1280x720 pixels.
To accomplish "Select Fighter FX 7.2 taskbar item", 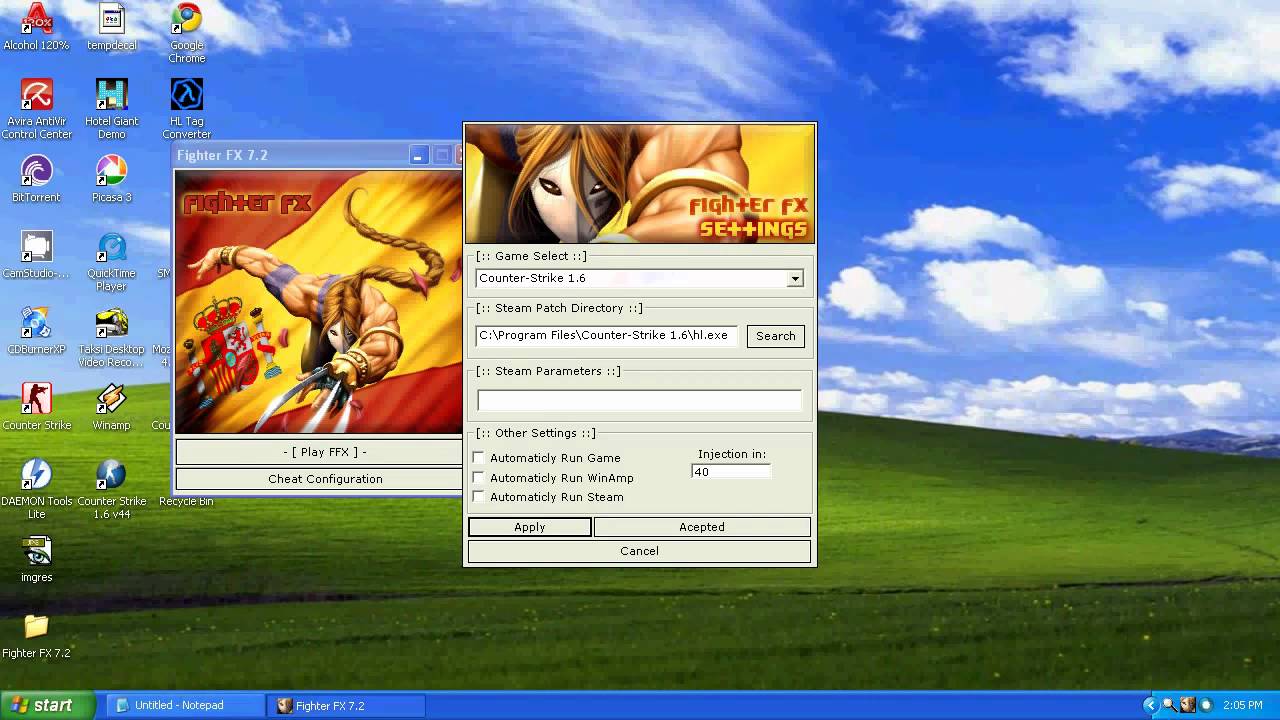I will coord(348,705).
